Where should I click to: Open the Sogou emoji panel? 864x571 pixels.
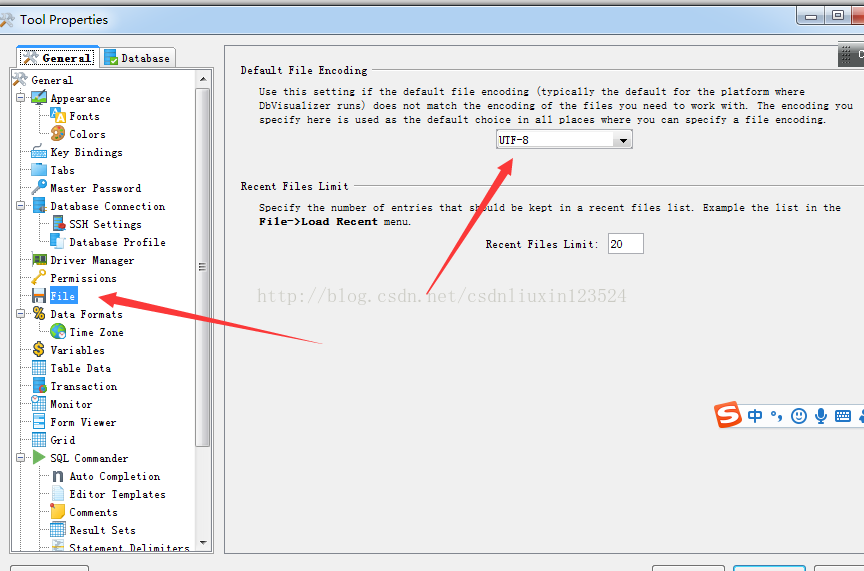click(x=798, y=416)
